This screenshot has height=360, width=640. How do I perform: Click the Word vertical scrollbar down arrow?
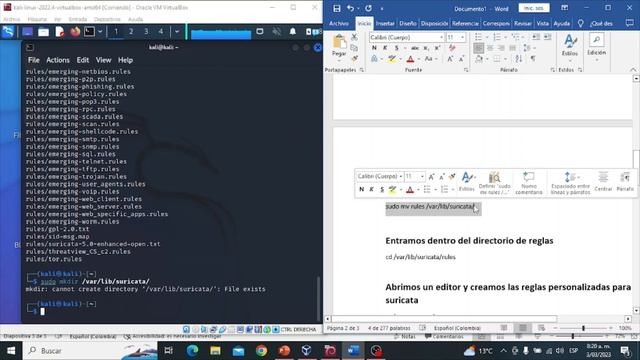(x=636, y=311)
